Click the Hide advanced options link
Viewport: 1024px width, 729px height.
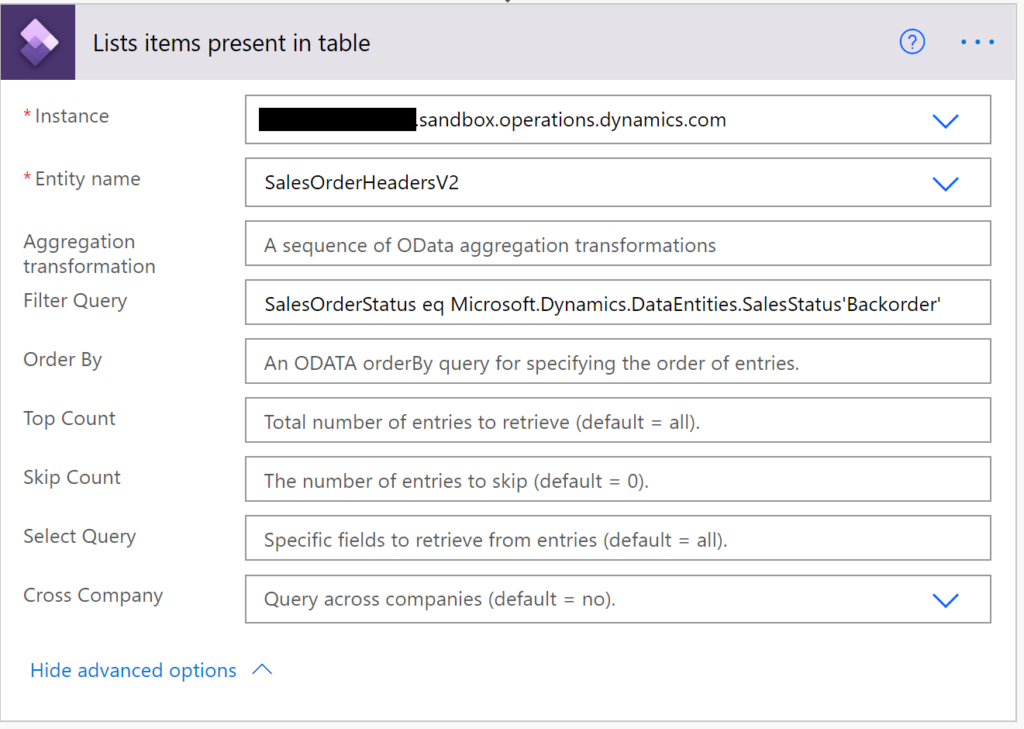pyautogui.click(x=133, y=670)
